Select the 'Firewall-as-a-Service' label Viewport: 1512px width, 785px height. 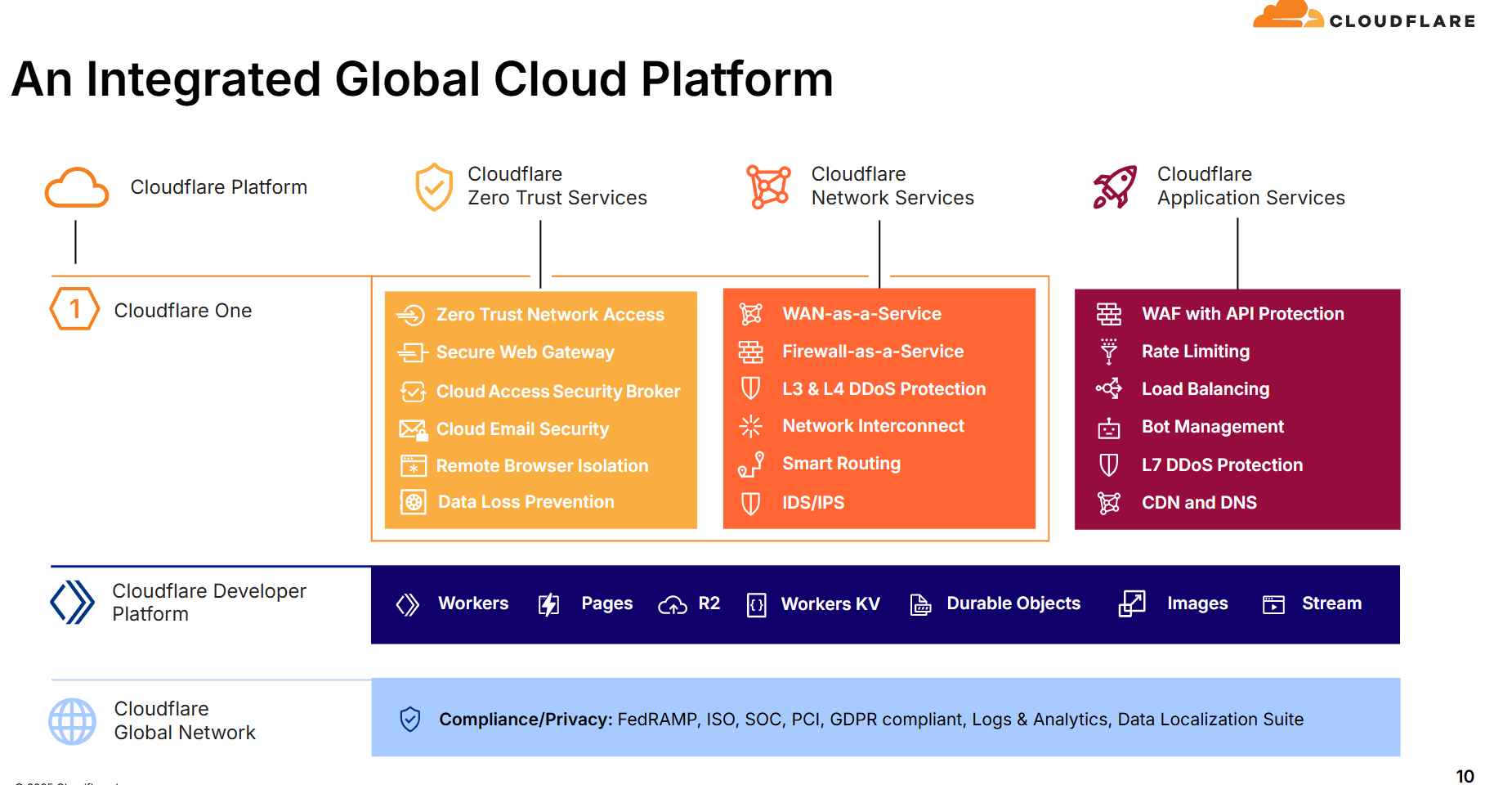coord(874,352)
